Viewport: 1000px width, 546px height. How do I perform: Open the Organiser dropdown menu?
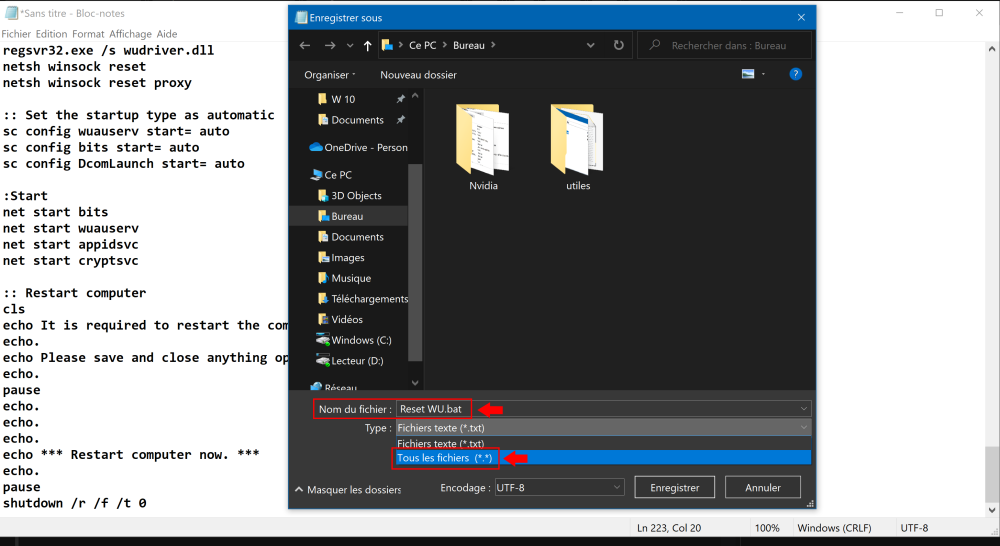(x=329, y=75)
